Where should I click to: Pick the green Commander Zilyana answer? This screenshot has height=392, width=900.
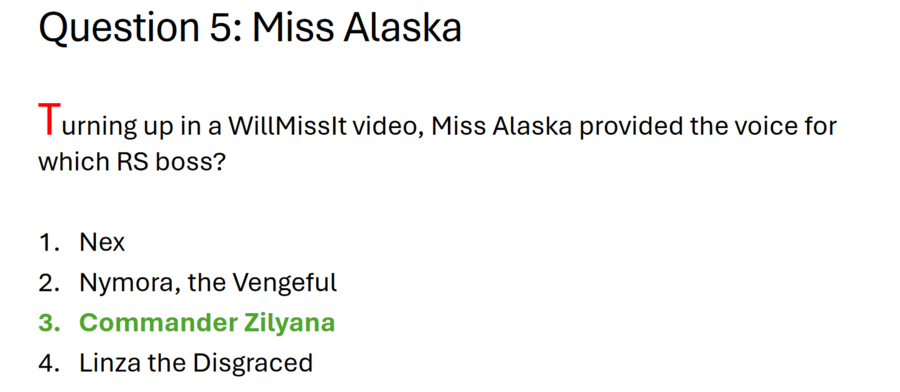tap(207, 323)
